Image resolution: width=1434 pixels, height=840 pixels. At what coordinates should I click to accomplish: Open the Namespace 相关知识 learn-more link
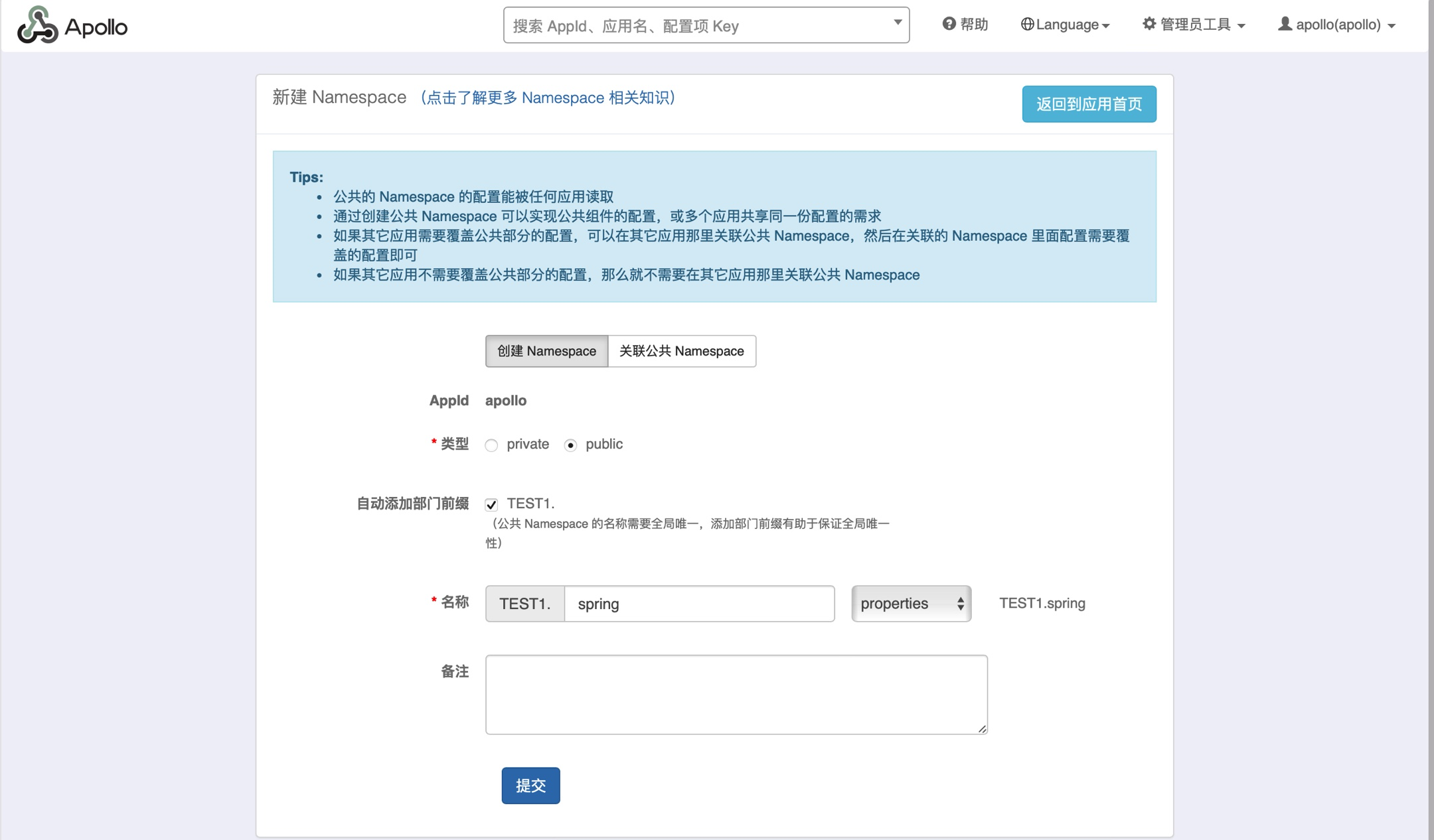(x=548, y=98)
